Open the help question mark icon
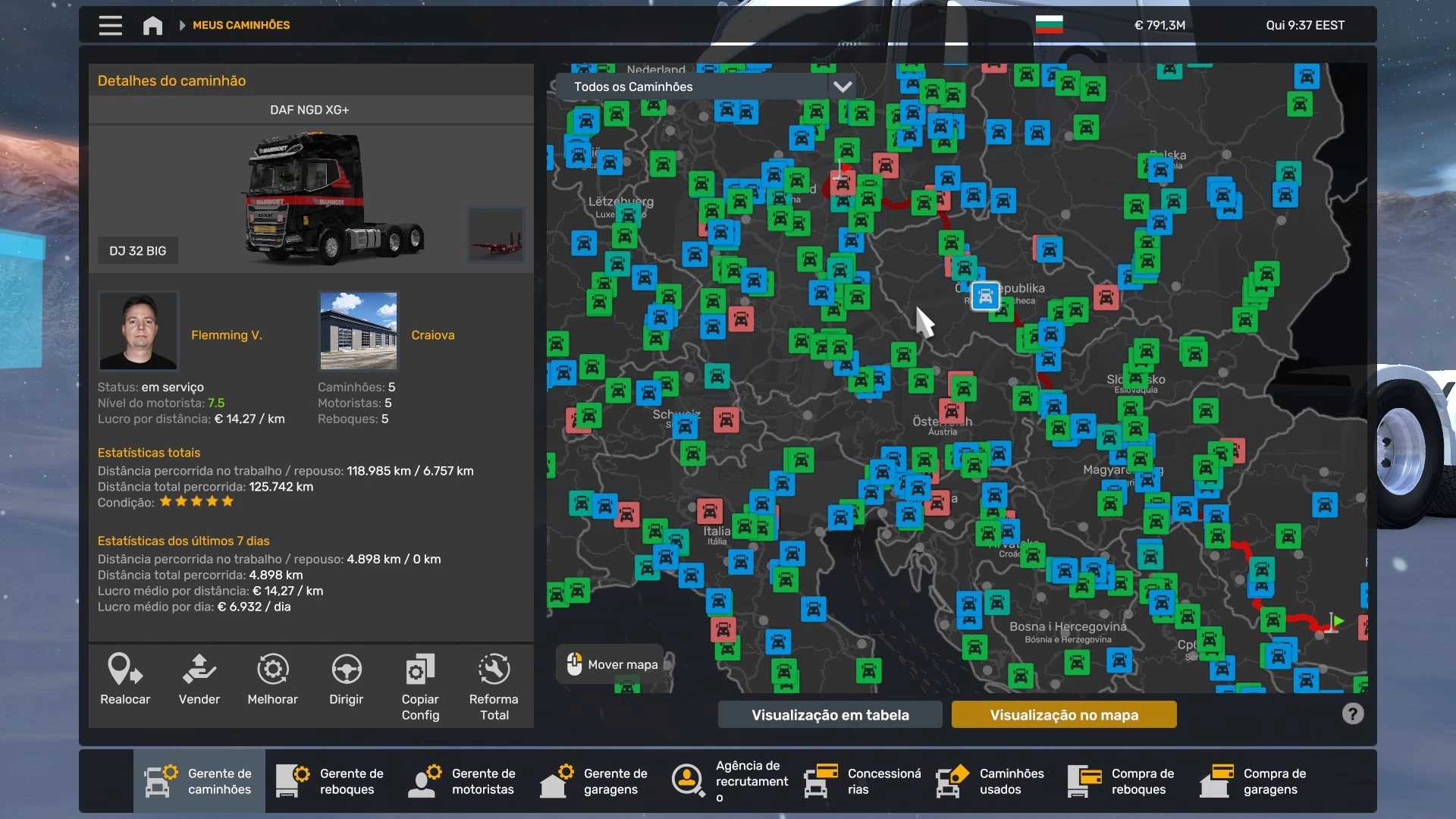 1352,714
